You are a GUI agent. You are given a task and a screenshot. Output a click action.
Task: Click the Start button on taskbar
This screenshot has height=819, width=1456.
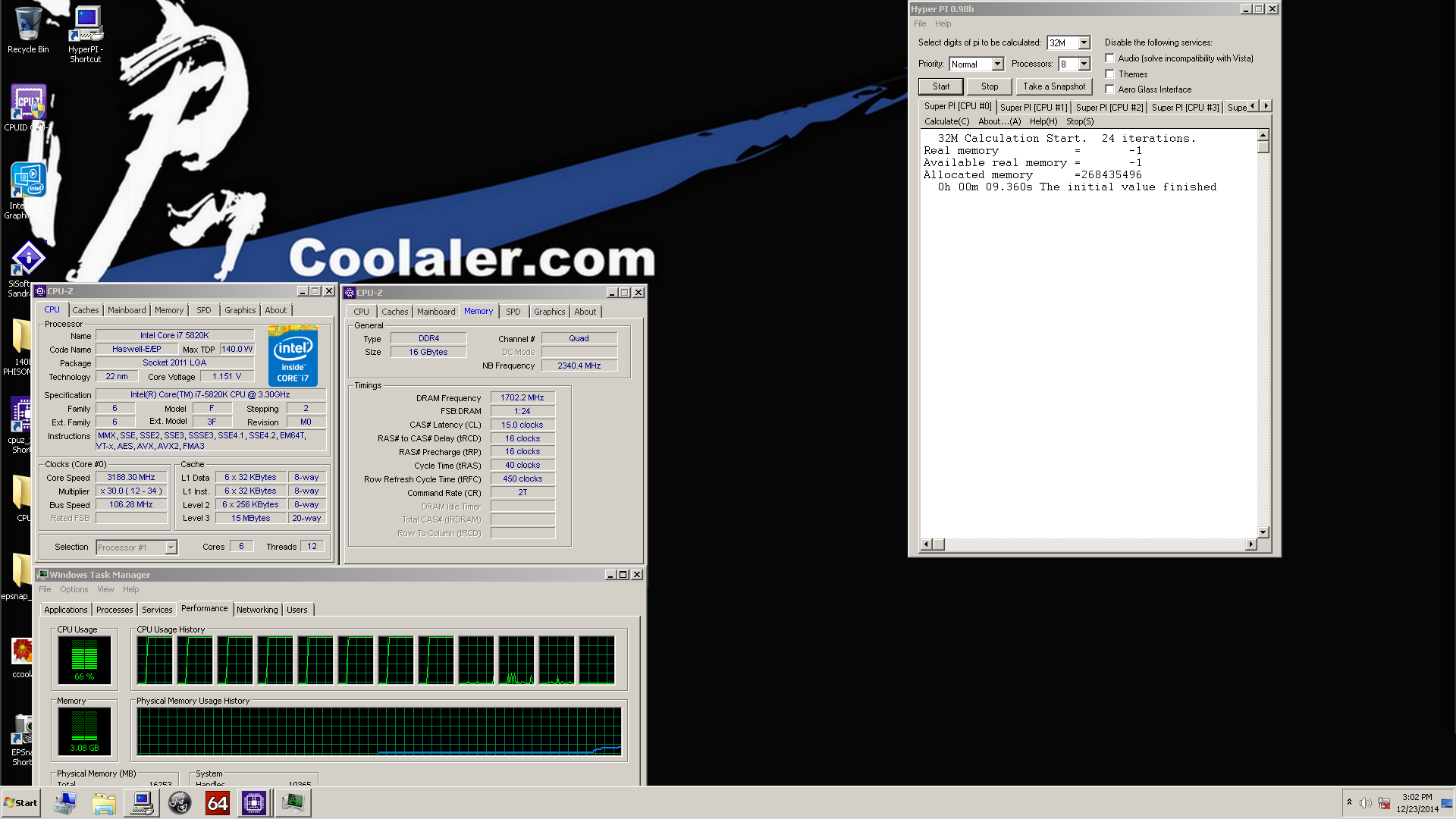pyautogui.click(x=21, y=803)
